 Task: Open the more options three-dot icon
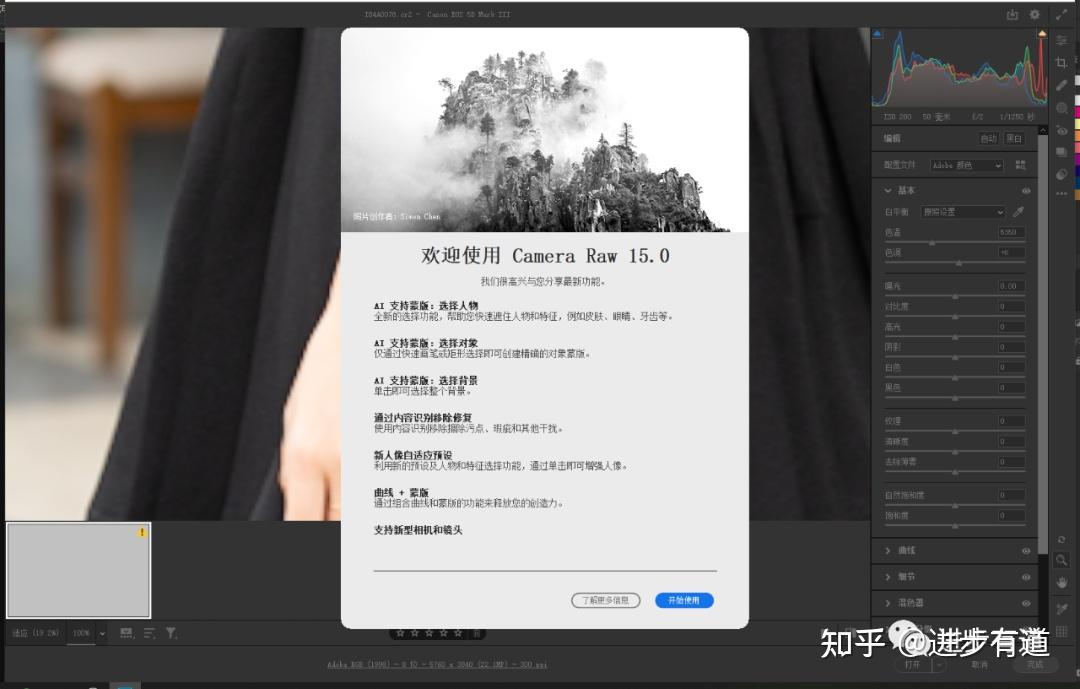[1061, 194]
